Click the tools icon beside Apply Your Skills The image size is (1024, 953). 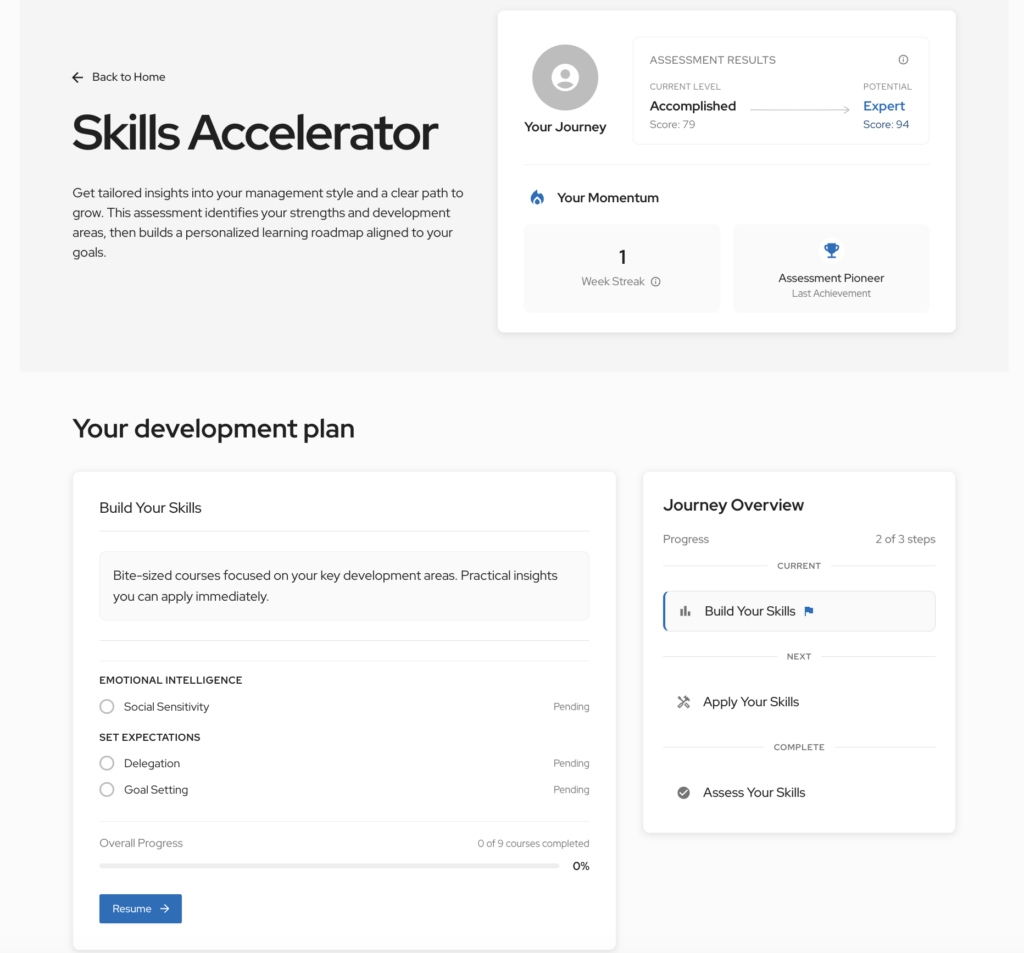pyautogui.click(x=684, y=702)
